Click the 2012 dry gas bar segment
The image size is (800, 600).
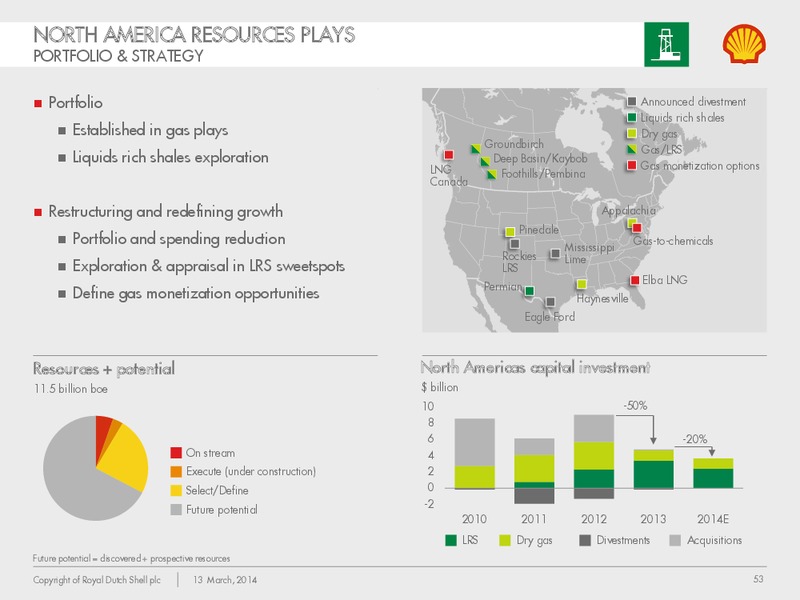[x=594, y=456]
